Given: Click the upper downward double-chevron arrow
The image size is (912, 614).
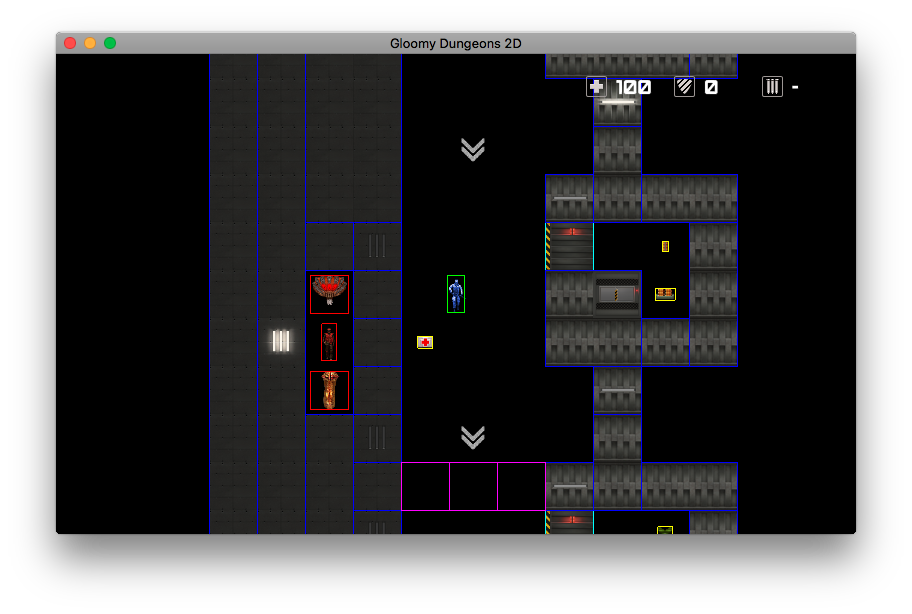Looking at the screenshot, I should (473, 149).
